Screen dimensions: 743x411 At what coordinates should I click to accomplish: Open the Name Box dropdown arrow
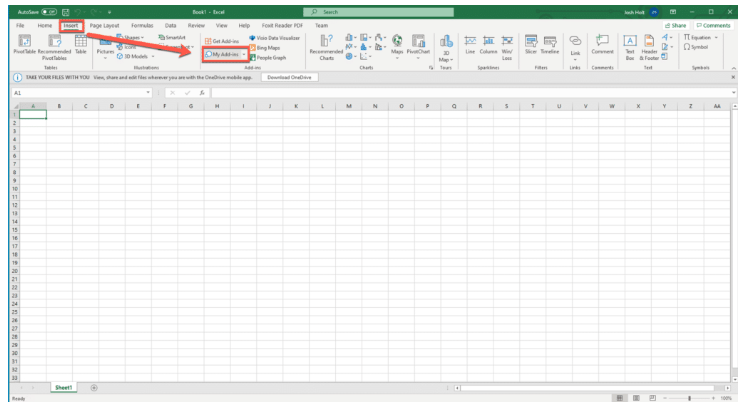point(148,93)
